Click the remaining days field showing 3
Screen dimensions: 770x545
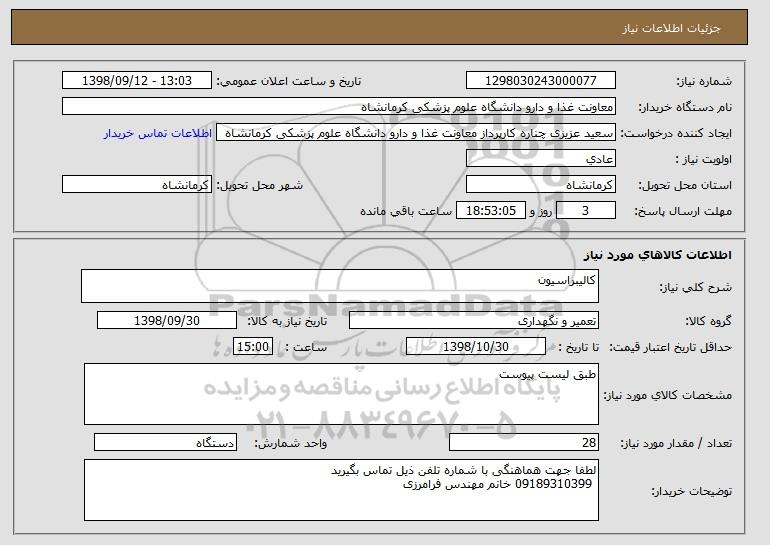(585, 211)
